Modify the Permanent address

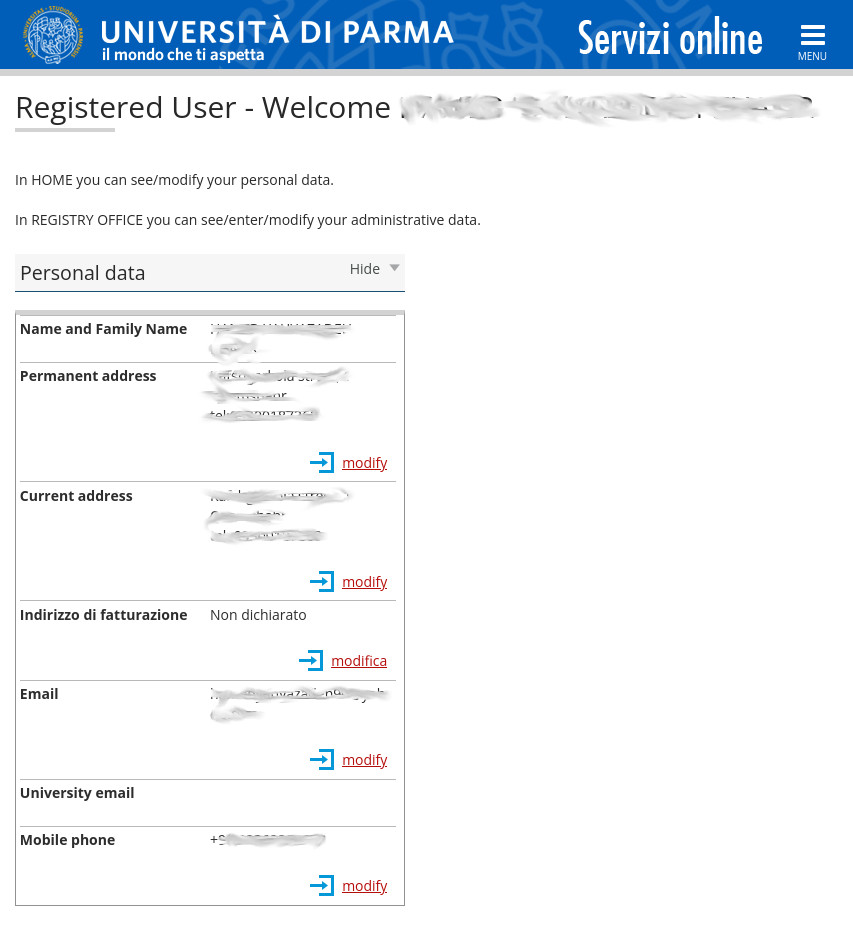pos(364,463)
